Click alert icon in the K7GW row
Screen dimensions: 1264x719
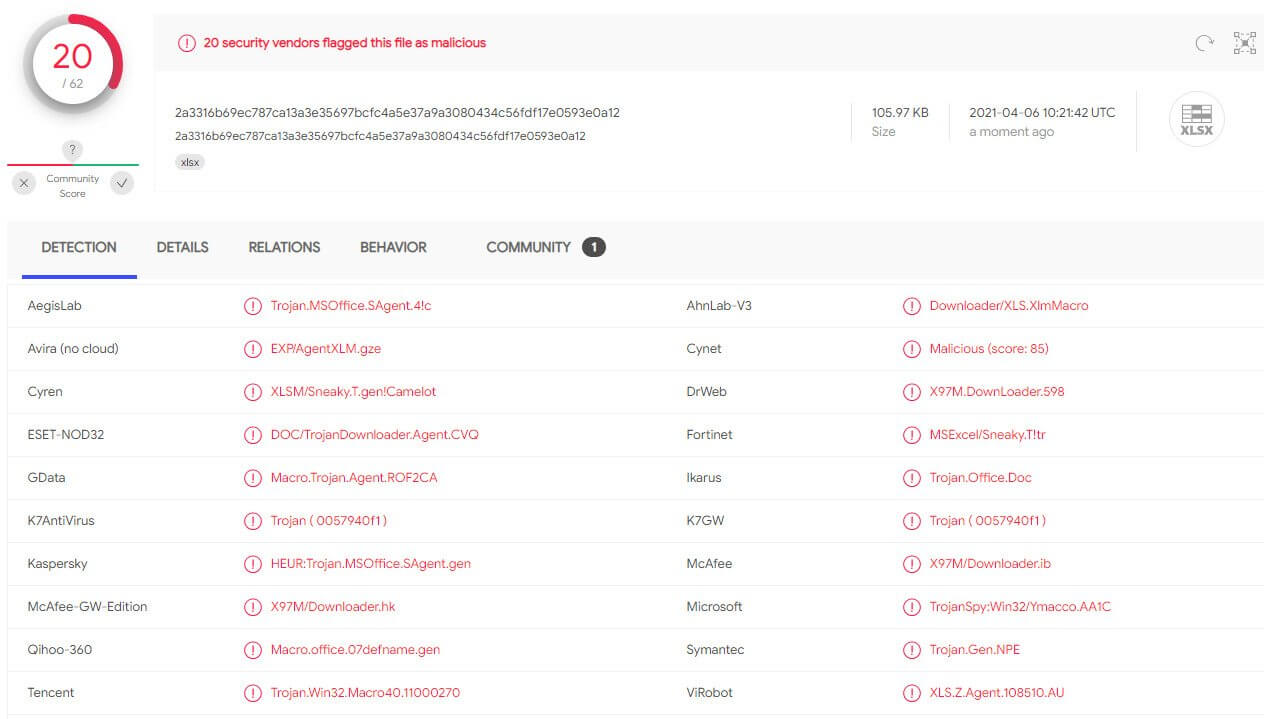(911, 521)
